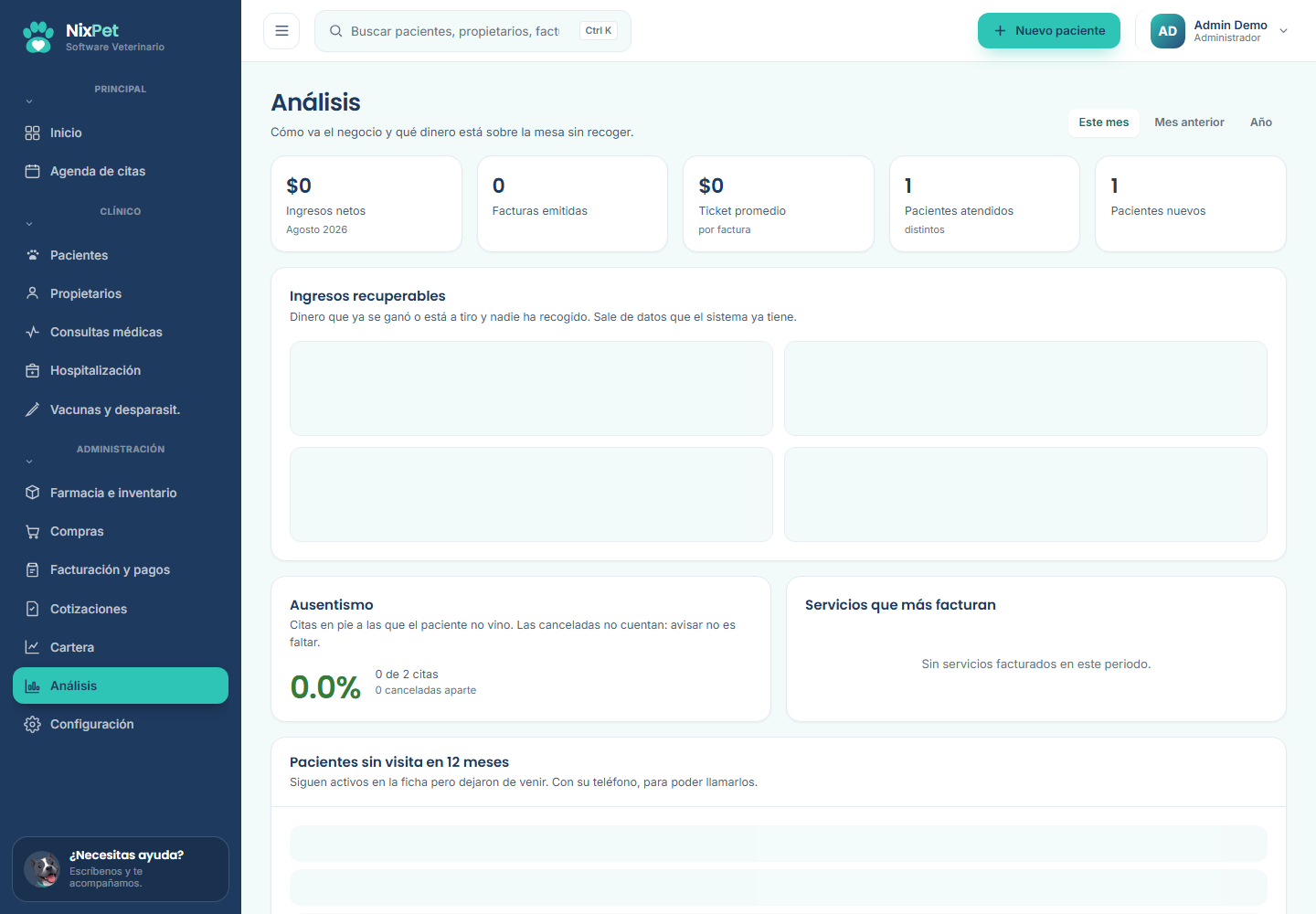Click the Pacientes nuevos card
The height and width of the screenshot is (914, 1316).
click(x=1191, y=204)
